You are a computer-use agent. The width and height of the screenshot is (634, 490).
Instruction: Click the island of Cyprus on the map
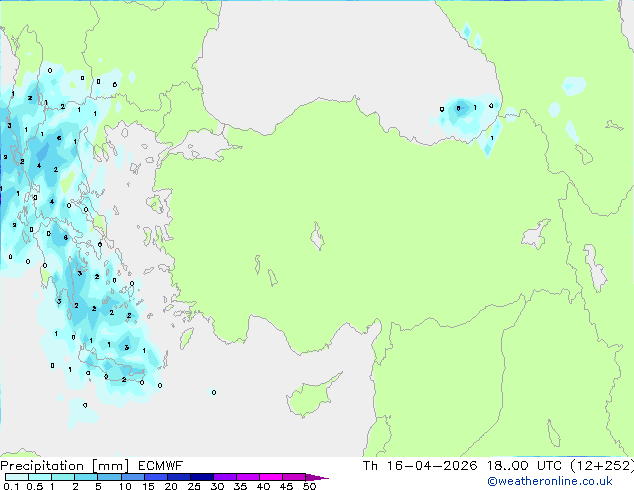309,398
